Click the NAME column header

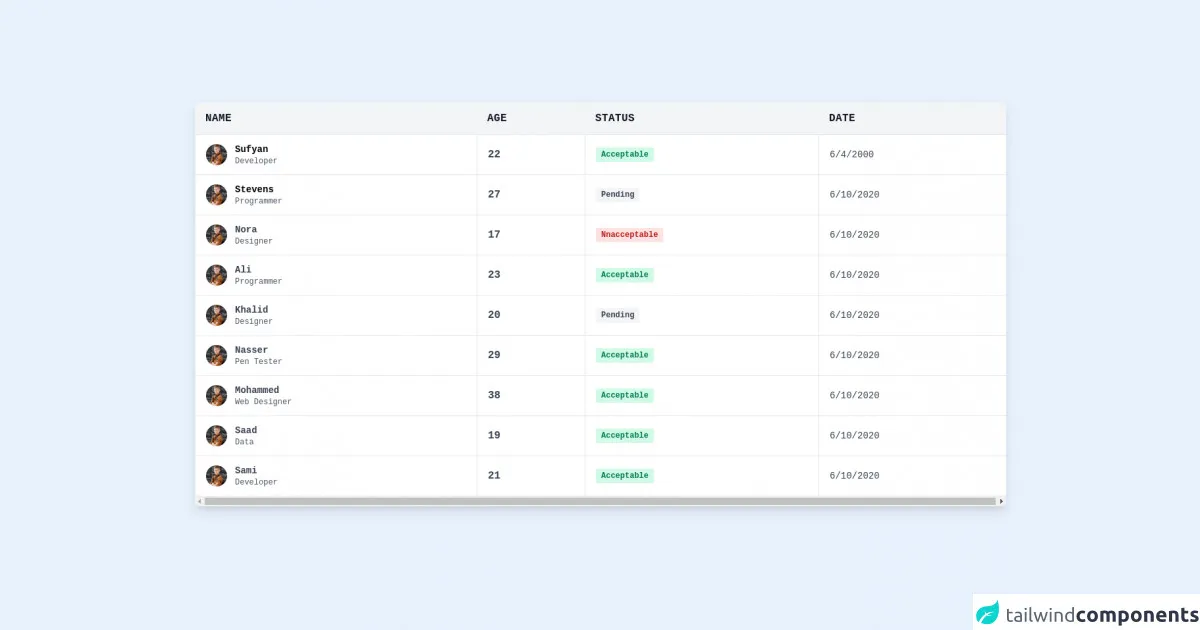tap(218, 118)
